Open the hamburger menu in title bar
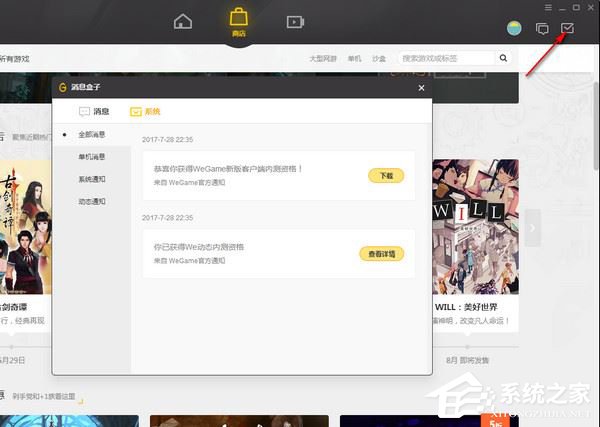 (548, 7)
